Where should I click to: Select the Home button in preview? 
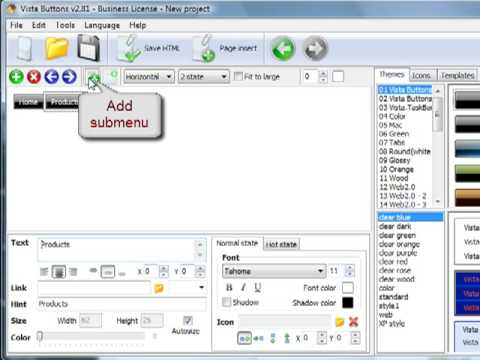pyautogui.click(x=28, y=102)
